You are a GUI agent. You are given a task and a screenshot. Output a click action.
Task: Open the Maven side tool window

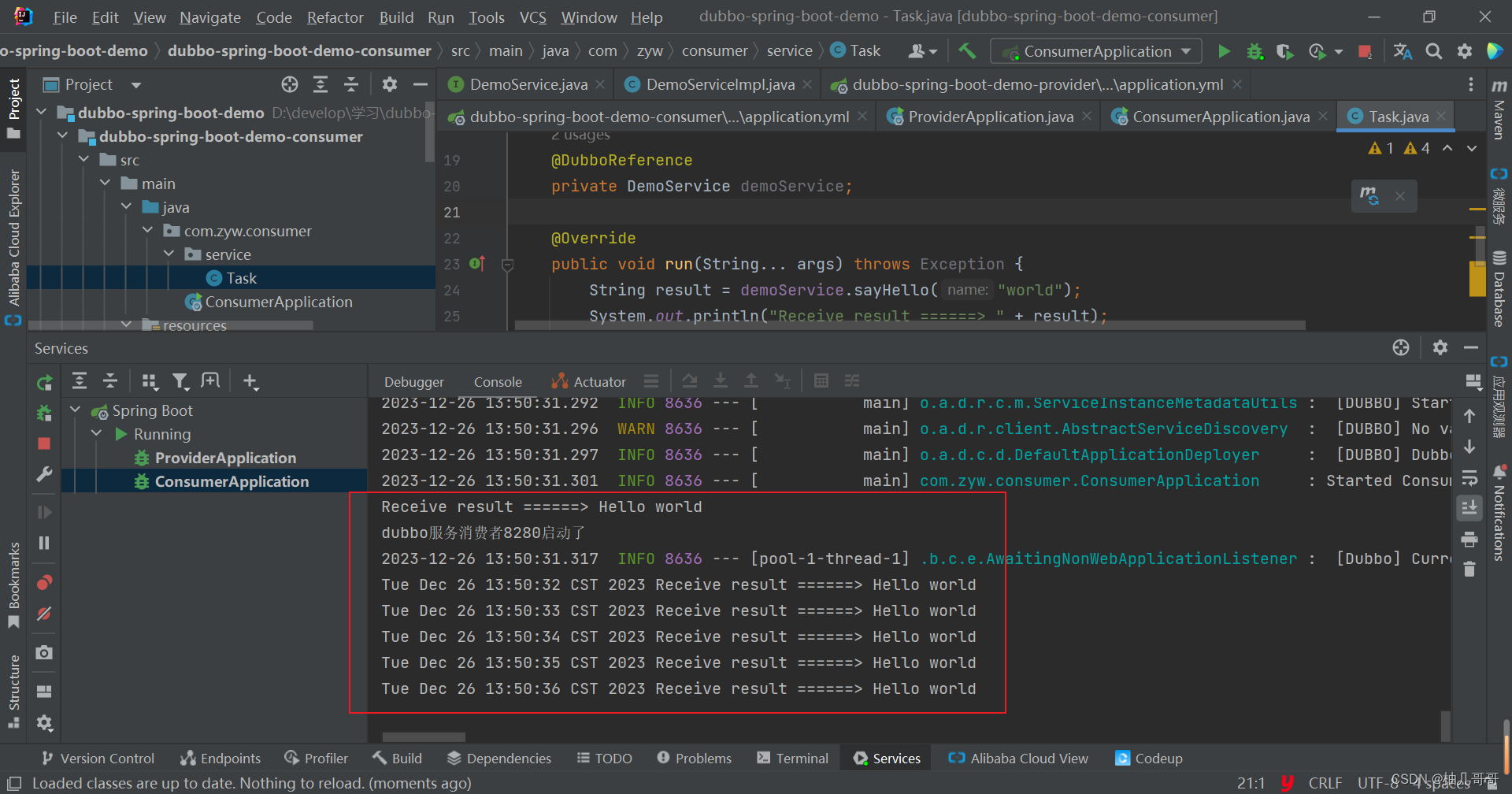(x=1499, y=109)
